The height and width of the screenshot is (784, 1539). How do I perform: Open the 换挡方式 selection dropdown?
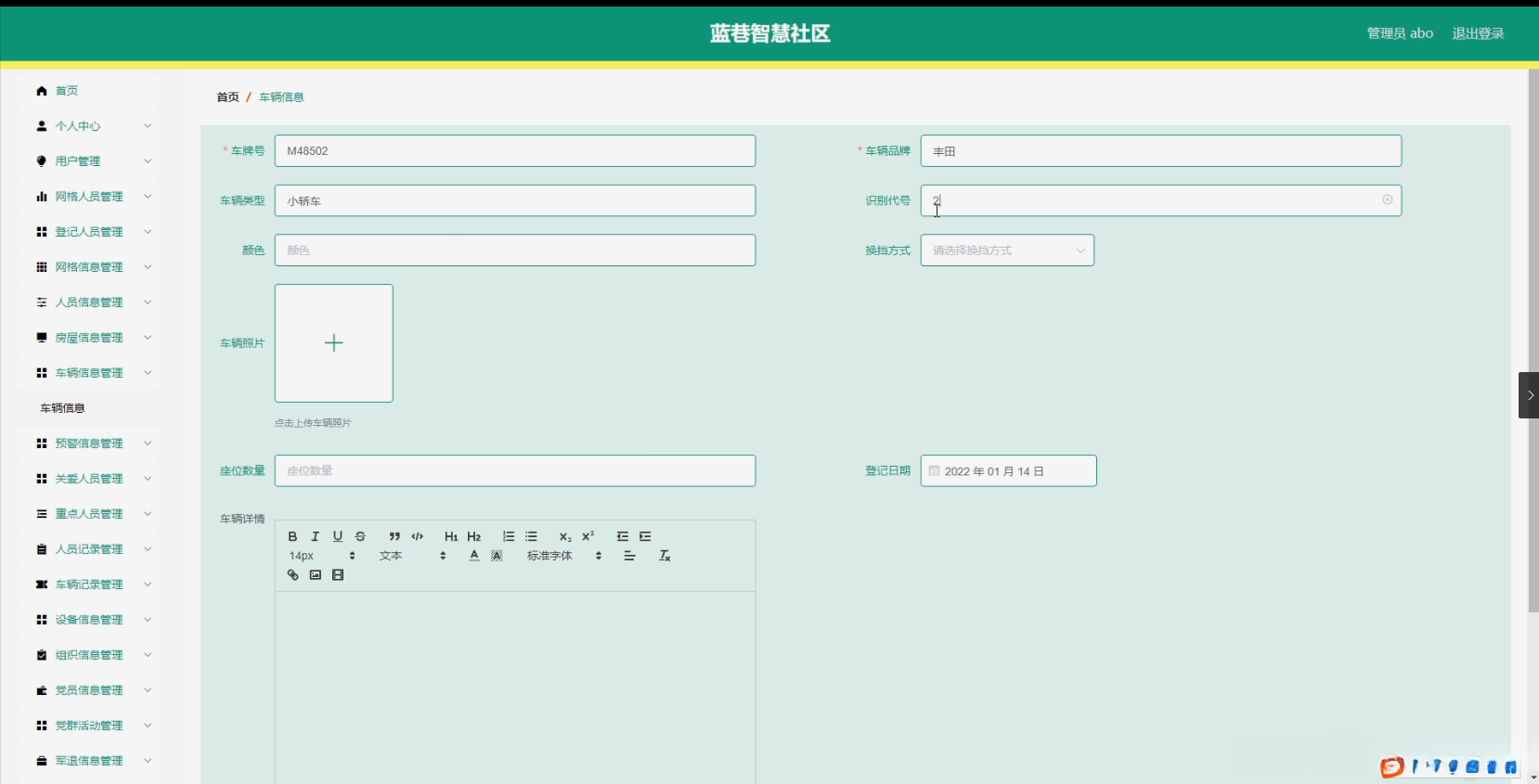point(1007,251)
